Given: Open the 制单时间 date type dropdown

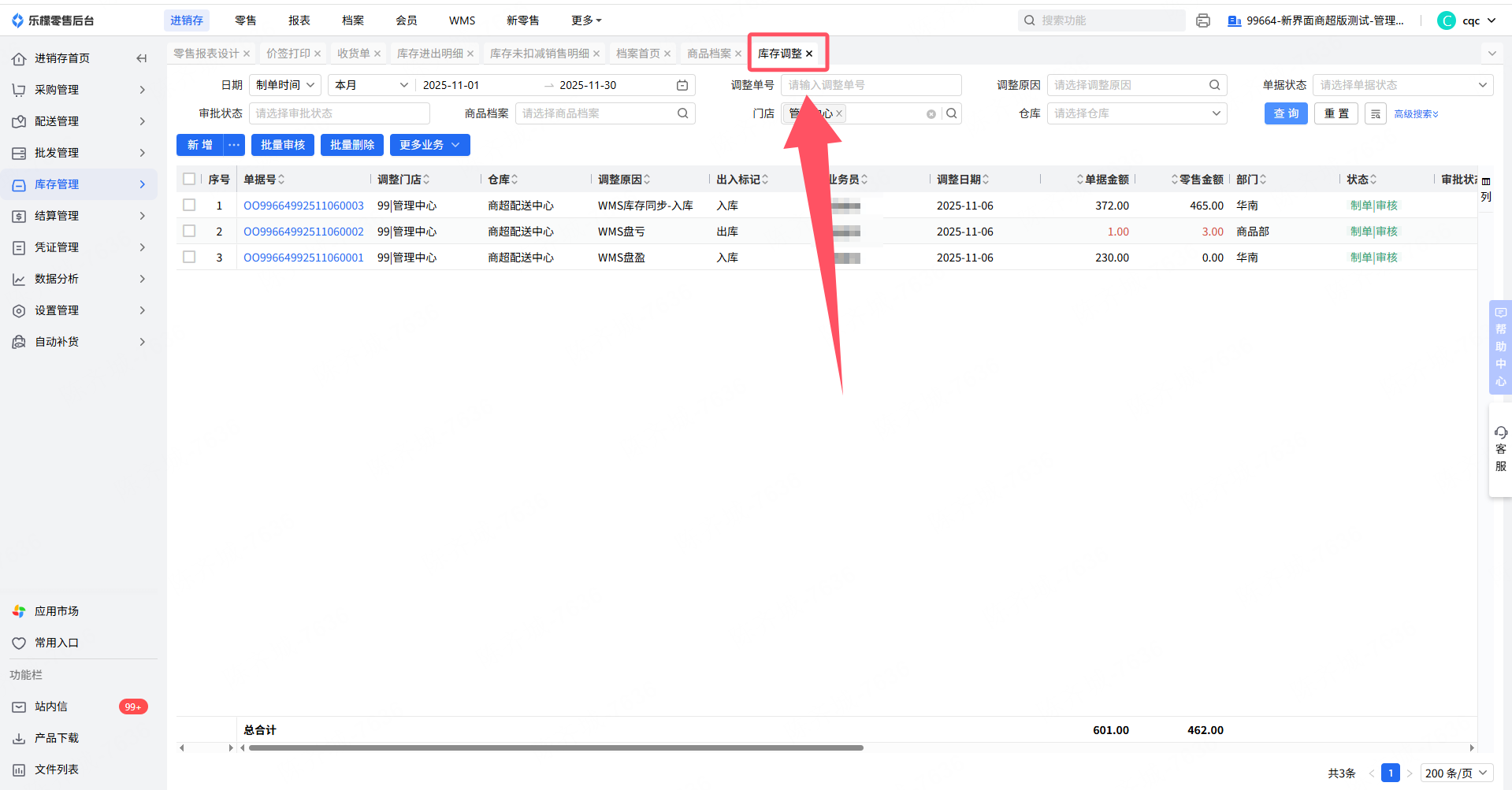Looking at the screenshot, I should pos(285,85).
